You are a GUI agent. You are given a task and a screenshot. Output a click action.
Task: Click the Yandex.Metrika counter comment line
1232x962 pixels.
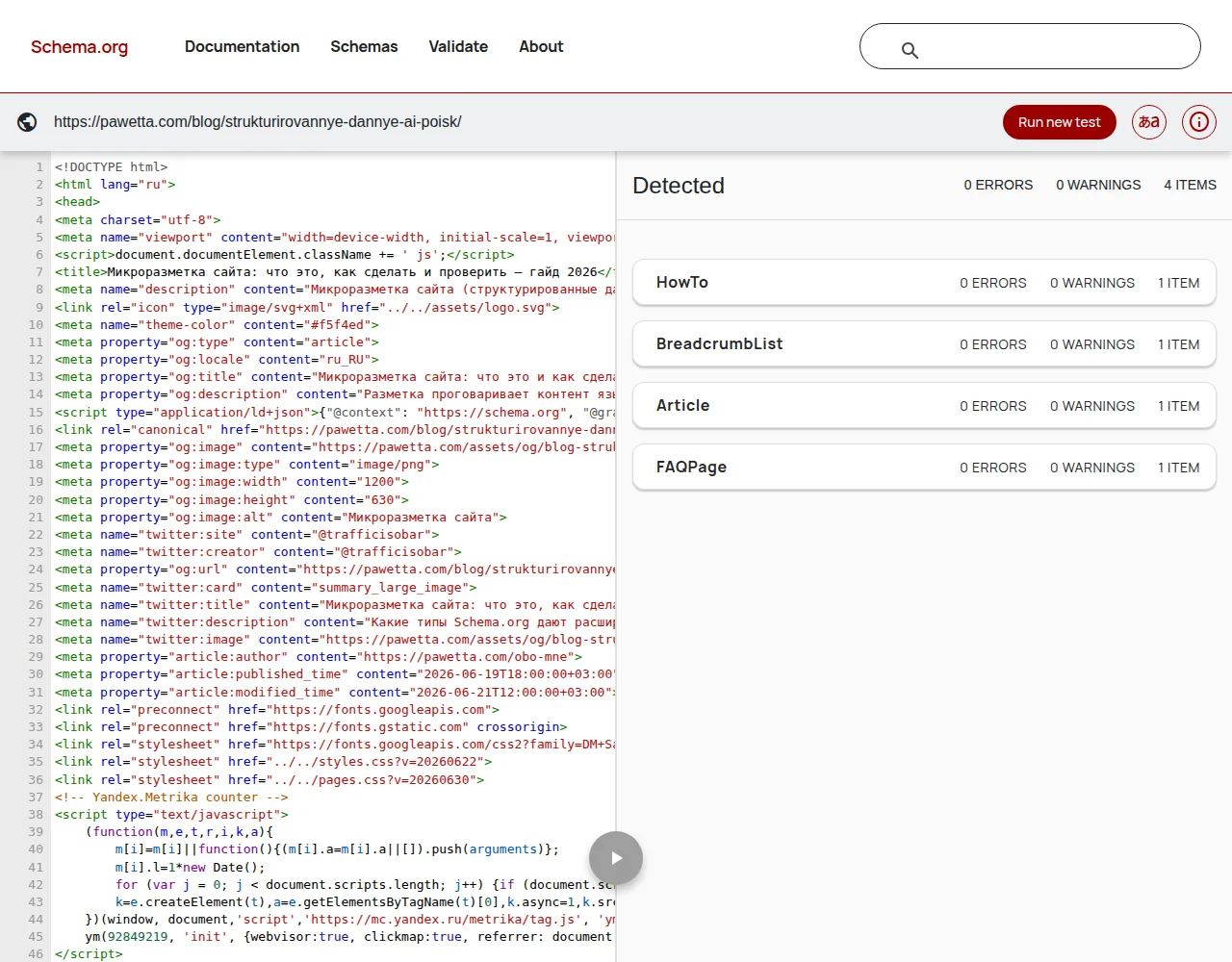[x=171, y=797]
